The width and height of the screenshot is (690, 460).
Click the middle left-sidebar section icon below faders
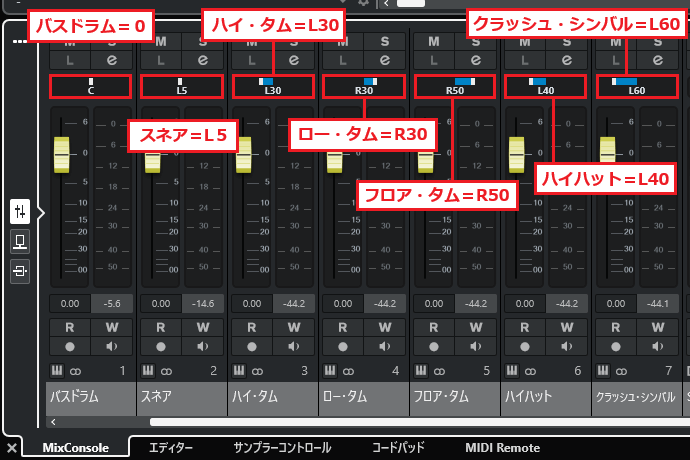coord(20,241)
